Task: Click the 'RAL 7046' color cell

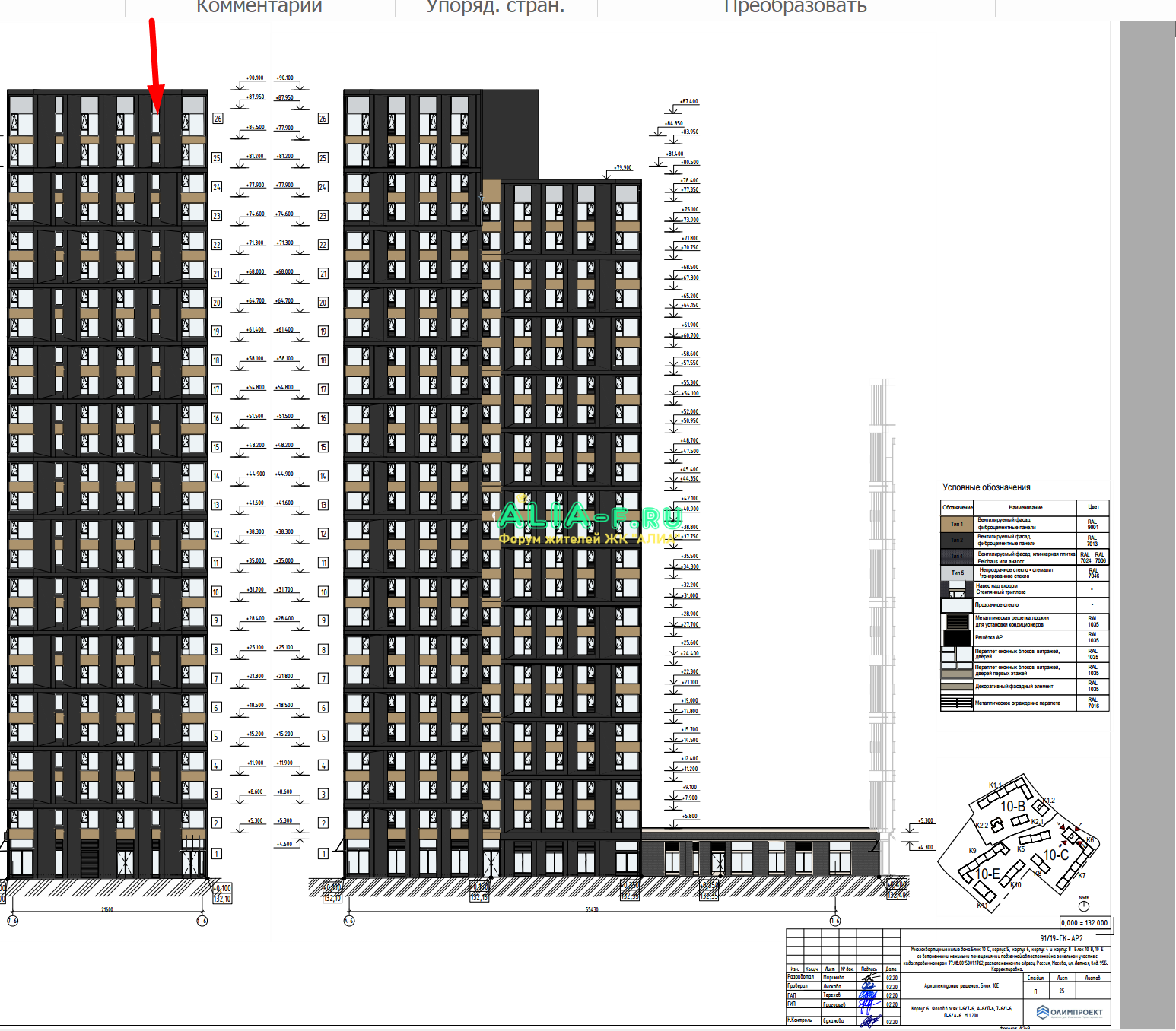Action: (1093, 573)
